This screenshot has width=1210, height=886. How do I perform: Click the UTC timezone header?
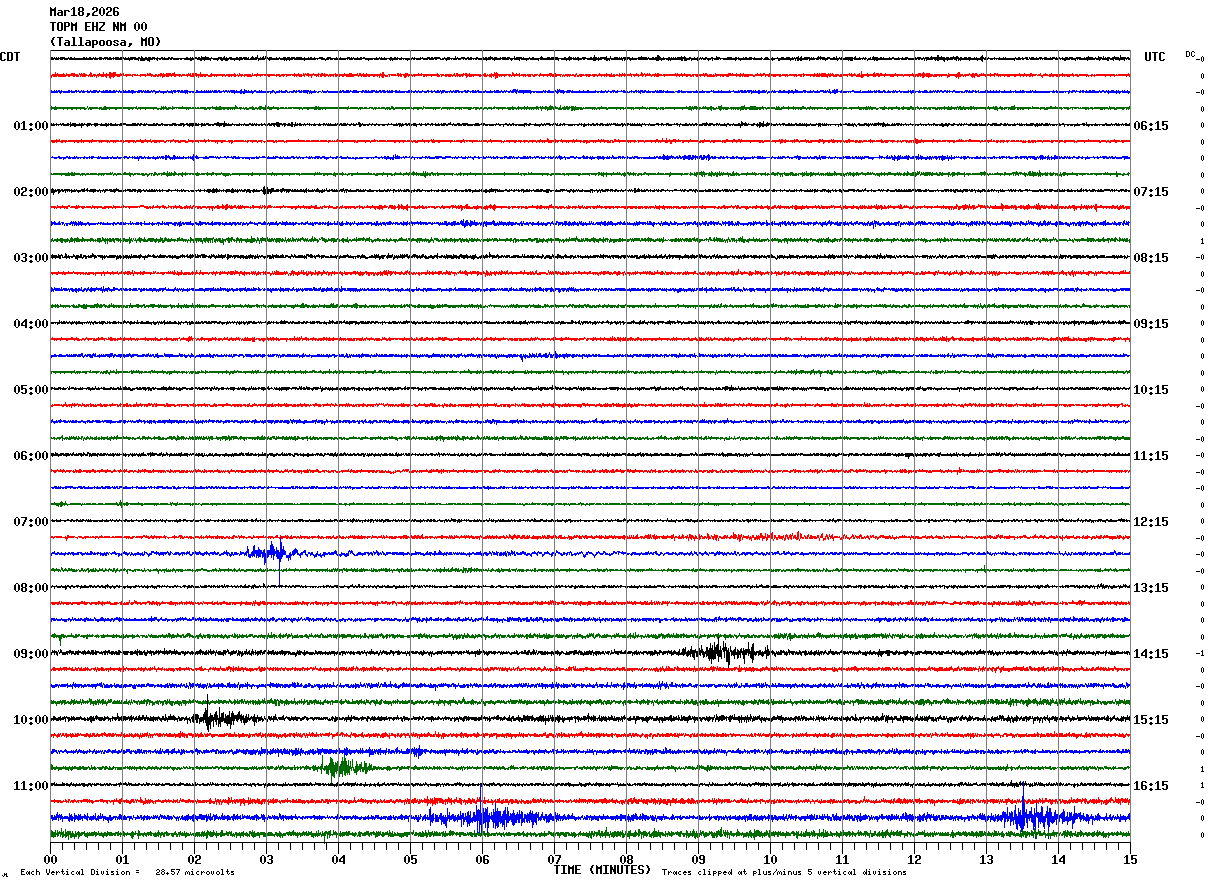click(1155, 57)
